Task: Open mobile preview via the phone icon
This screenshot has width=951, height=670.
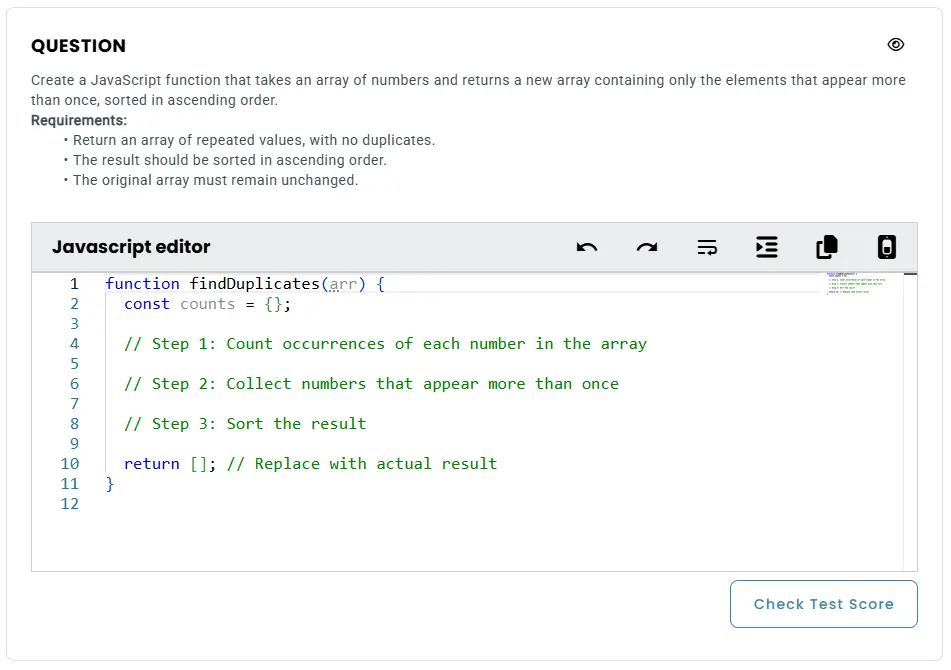Action: (x=887, y=247)
